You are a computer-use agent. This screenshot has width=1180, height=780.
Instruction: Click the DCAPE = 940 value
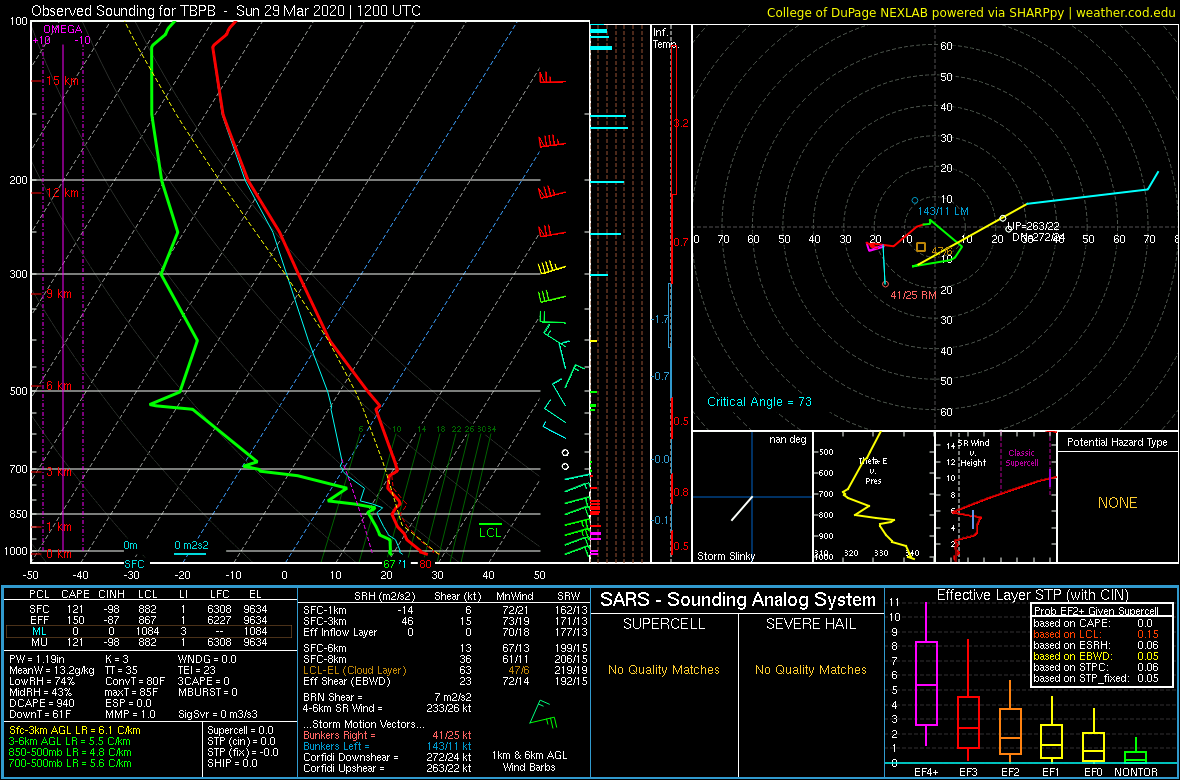[41, 702]
